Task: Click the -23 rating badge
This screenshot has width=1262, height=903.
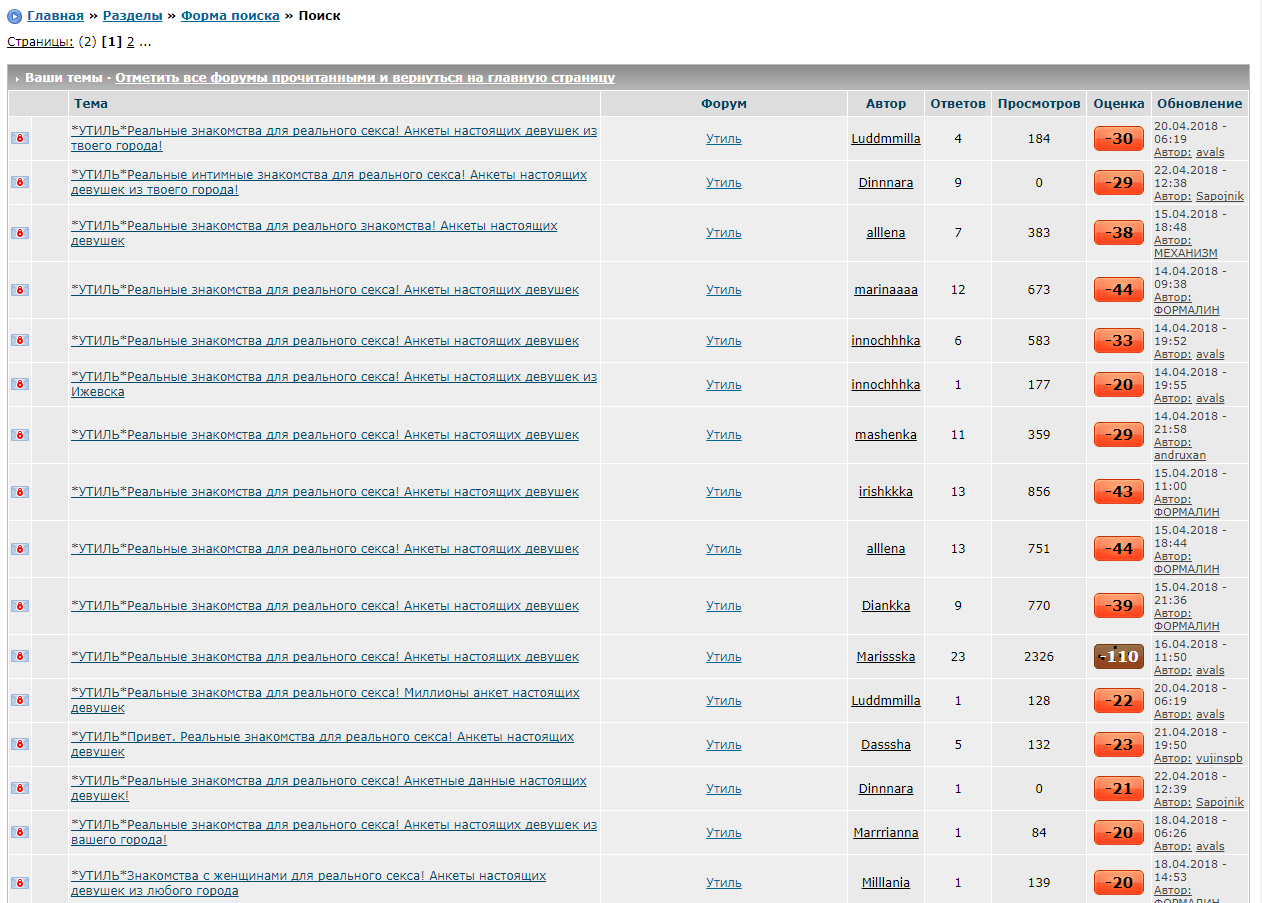Action: coord(1119,745)
